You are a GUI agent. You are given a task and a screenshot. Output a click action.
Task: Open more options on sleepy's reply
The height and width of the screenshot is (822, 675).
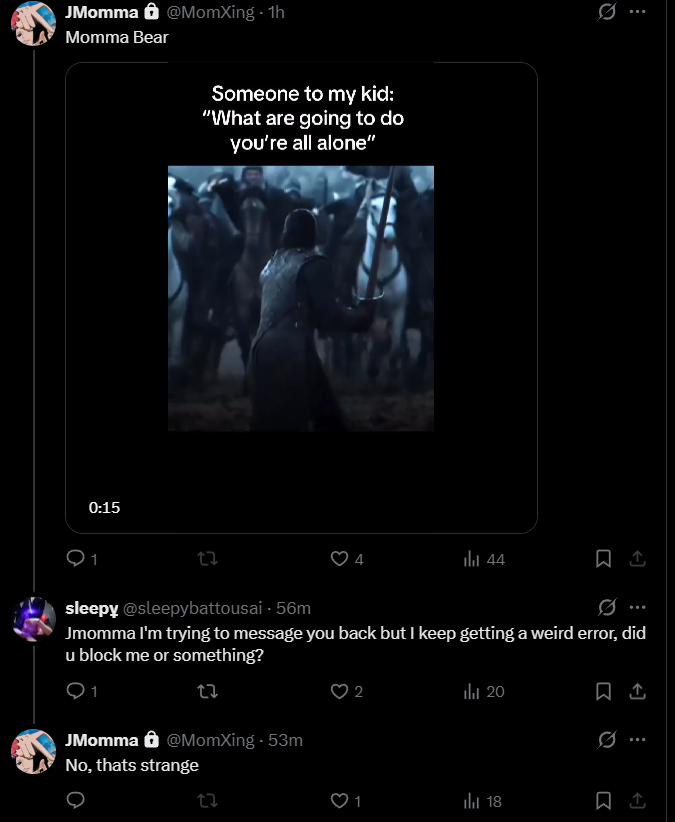pyautogui.click(x=638, y=607)
